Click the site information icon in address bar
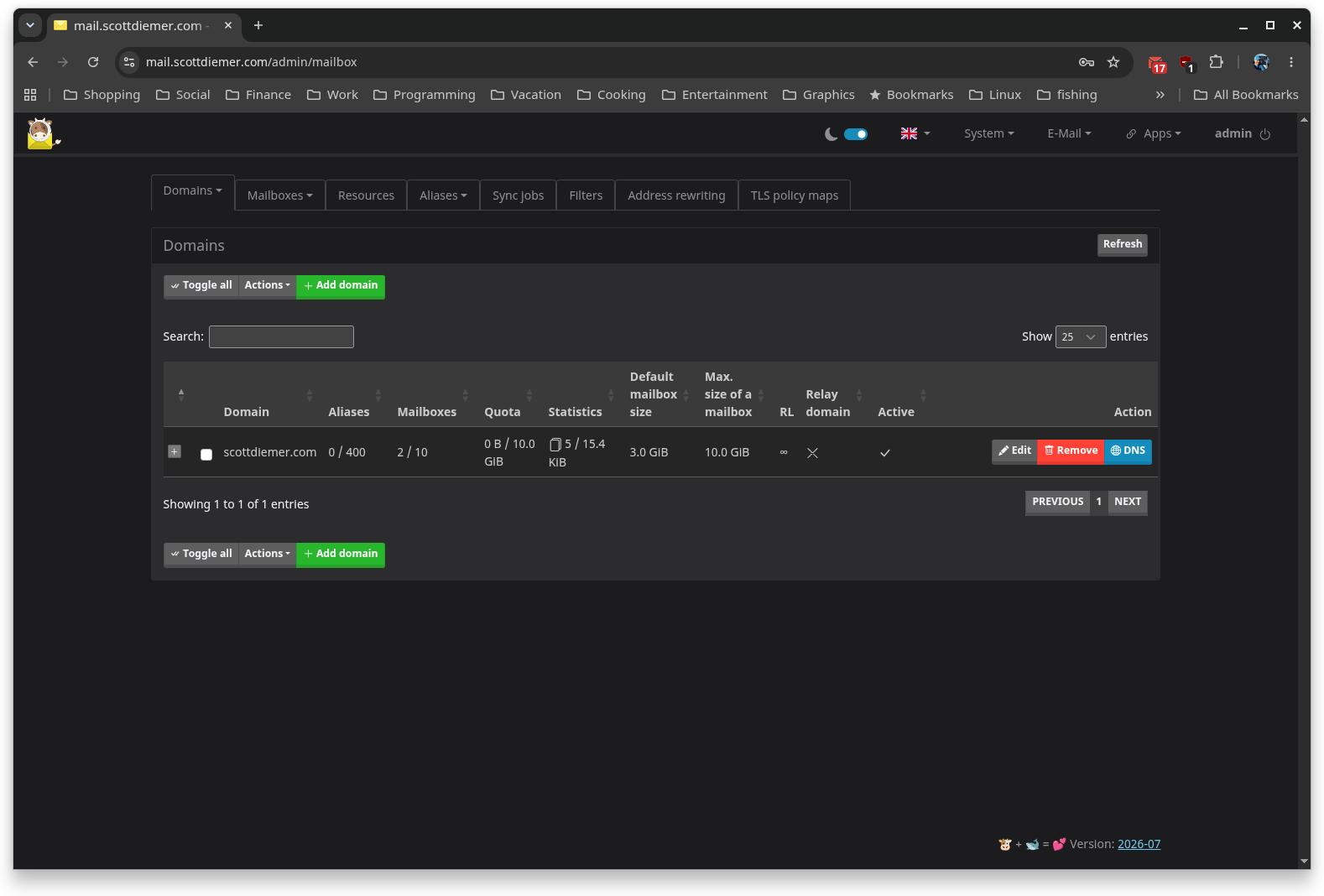1324x896 pixels. [128, 62]
